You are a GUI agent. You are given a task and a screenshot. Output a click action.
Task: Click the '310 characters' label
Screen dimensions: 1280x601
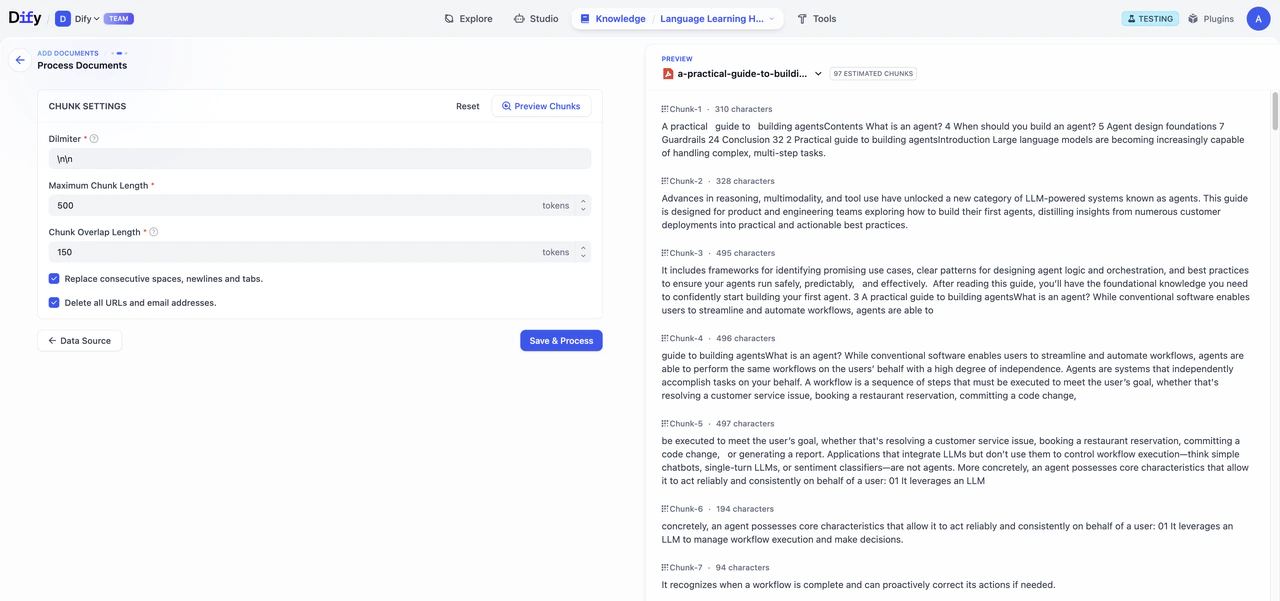[x=743, y=109]
